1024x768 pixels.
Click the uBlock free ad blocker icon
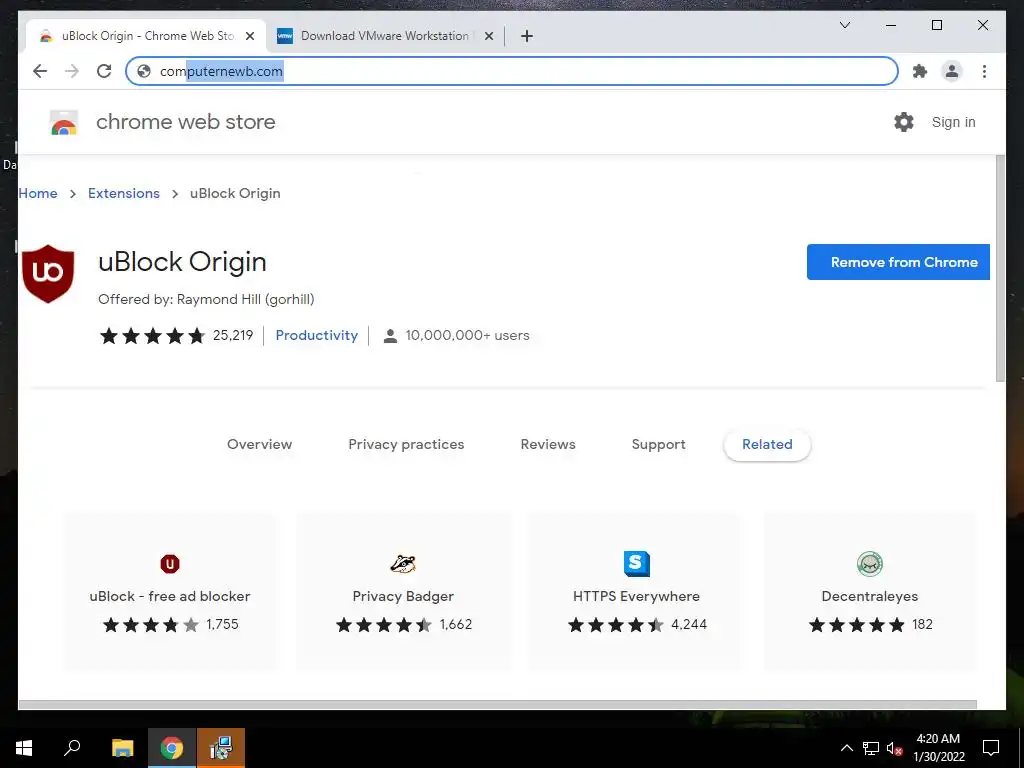(170, 564)
